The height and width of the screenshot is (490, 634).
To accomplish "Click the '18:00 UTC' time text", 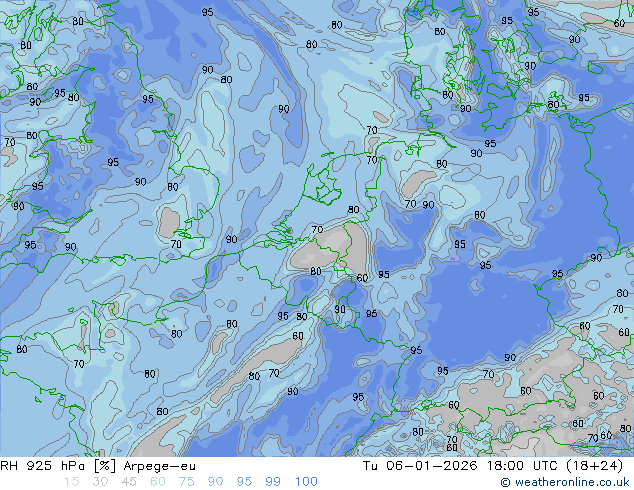I will click(523, 466).
